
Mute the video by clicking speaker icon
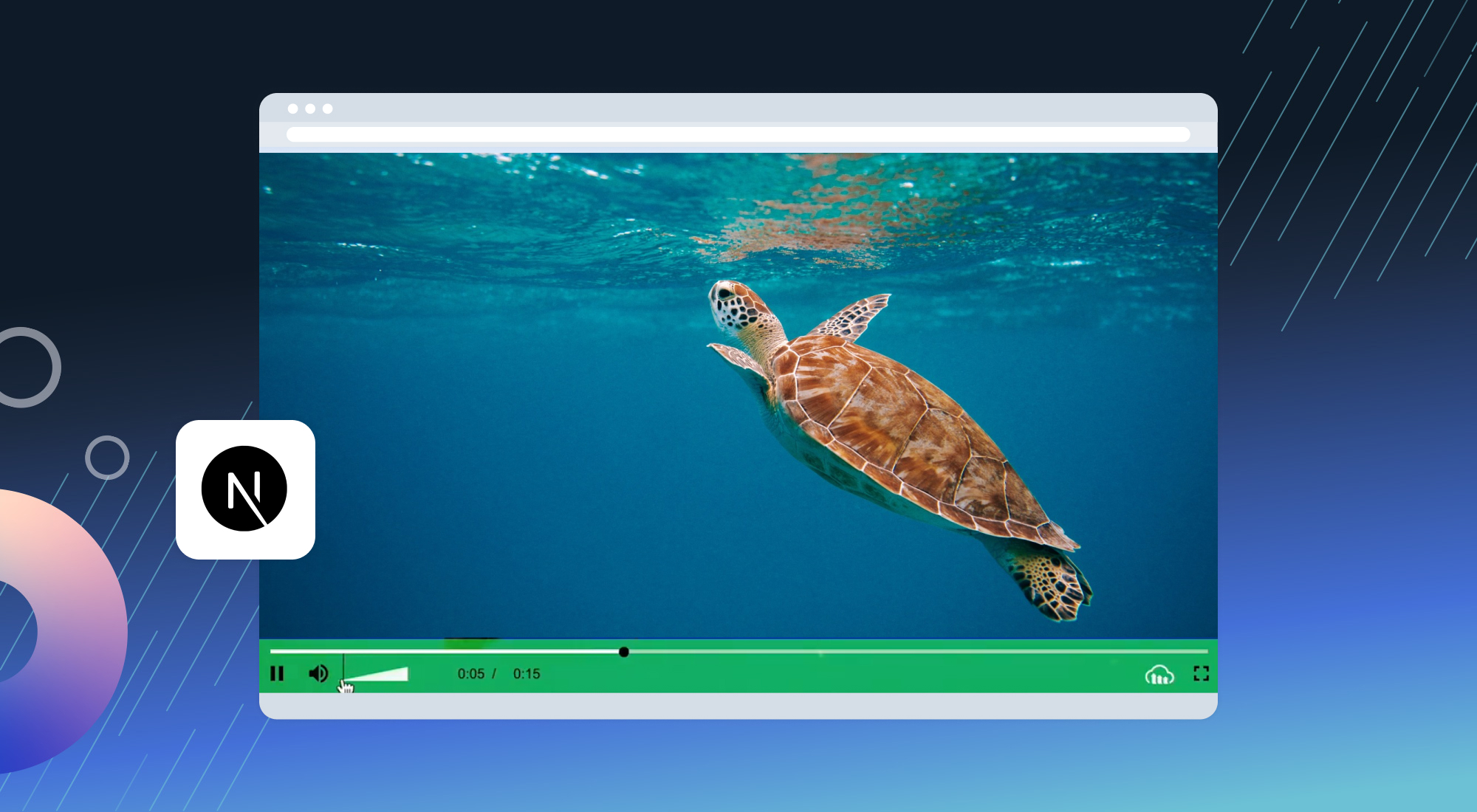318,672
